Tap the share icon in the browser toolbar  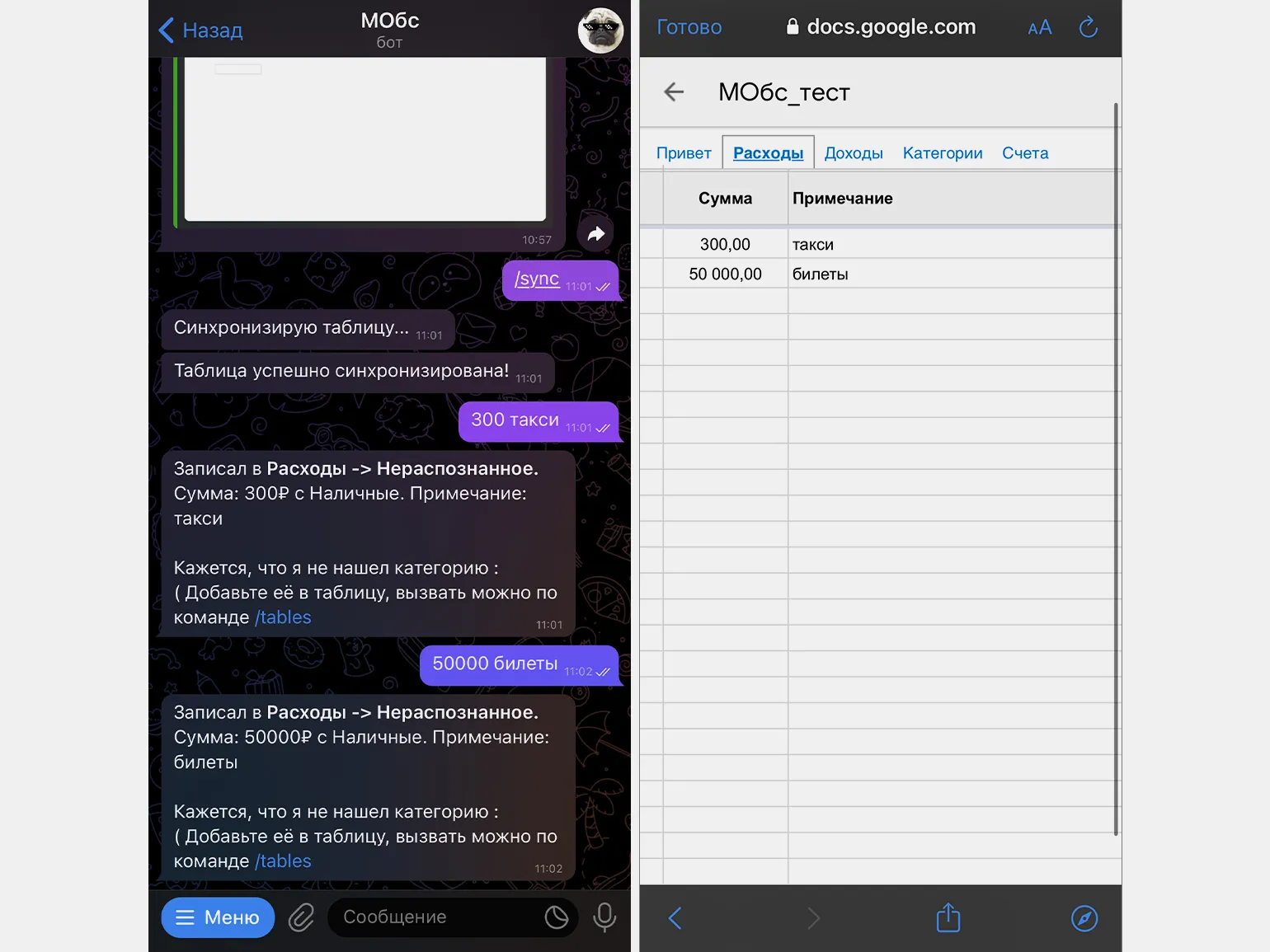948,917
